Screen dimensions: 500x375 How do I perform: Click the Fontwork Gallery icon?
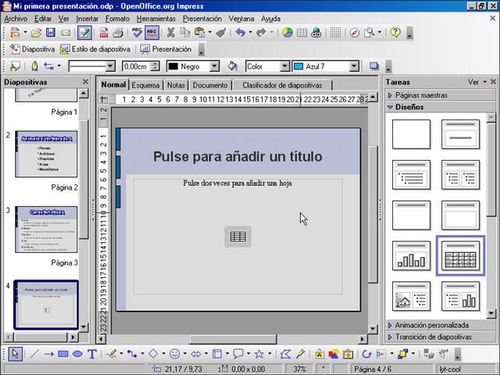[319, 354]
